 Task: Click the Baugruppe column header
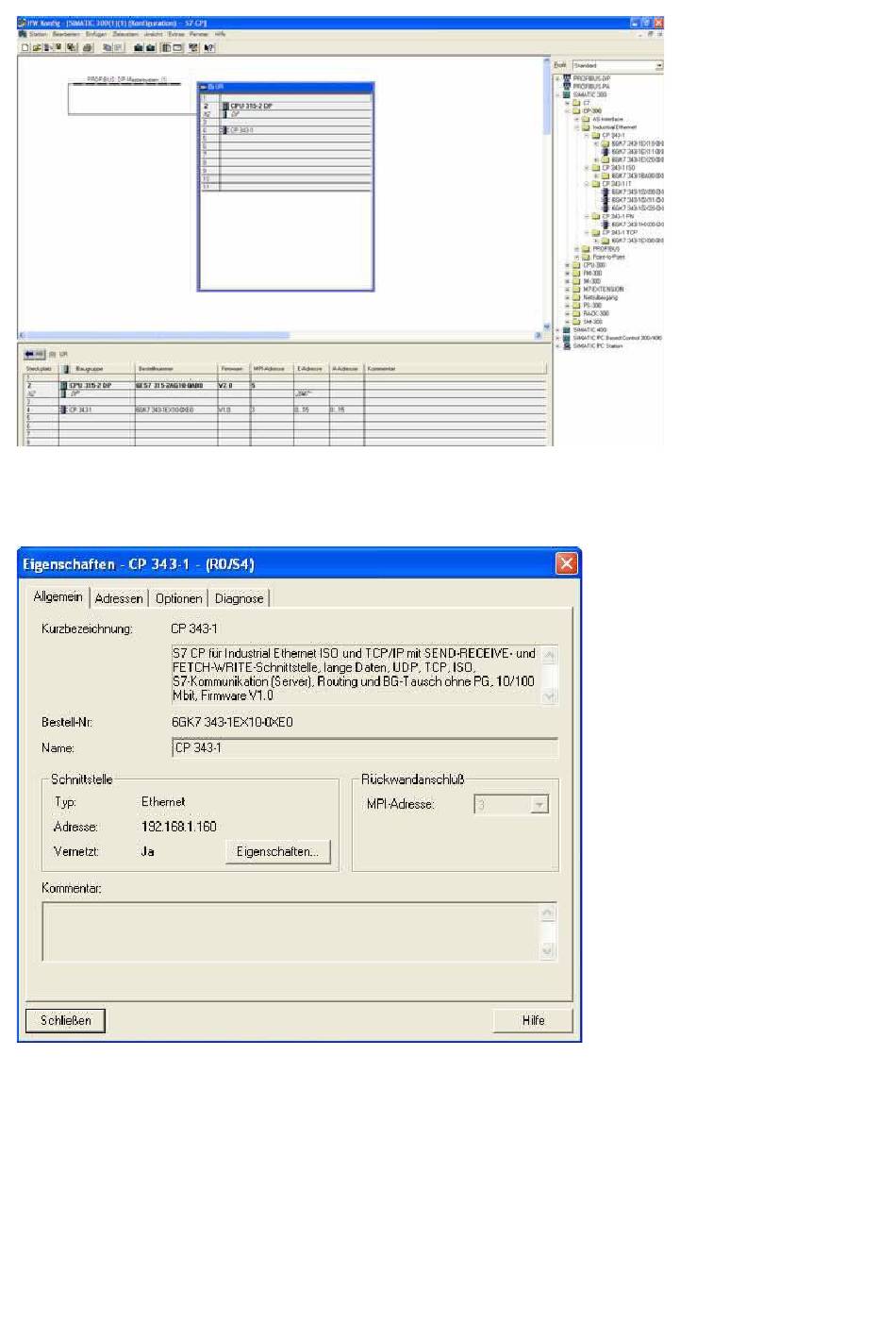pyautogui.click(x=97, y=369)
